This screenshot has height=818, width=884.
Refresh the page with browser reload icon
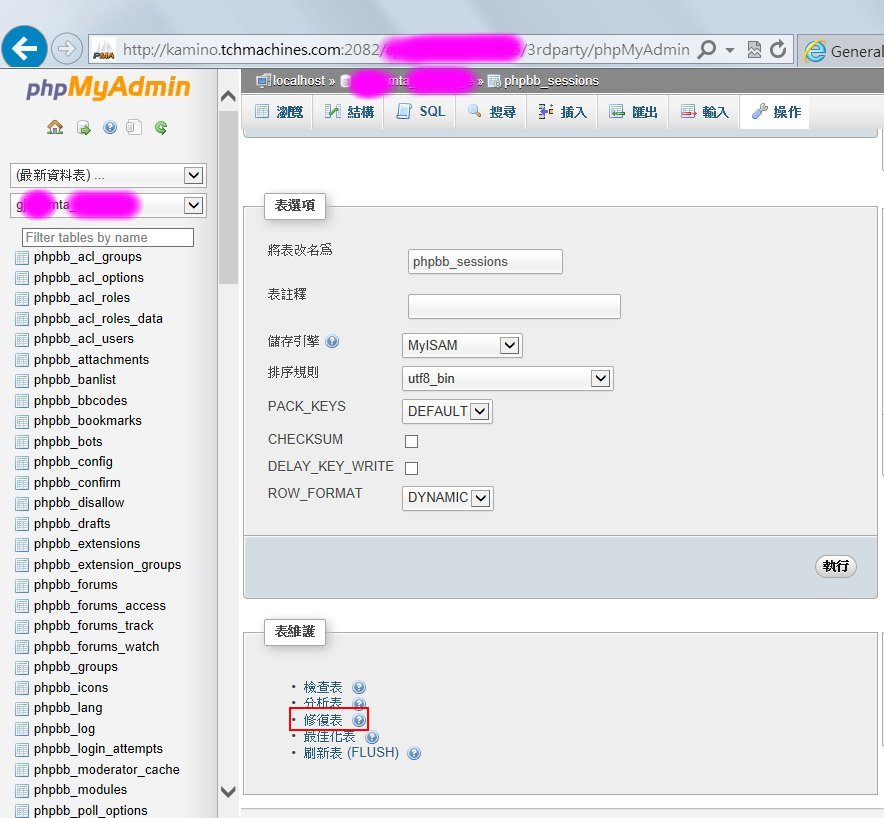pyautogui.click(x=778, y=50)
